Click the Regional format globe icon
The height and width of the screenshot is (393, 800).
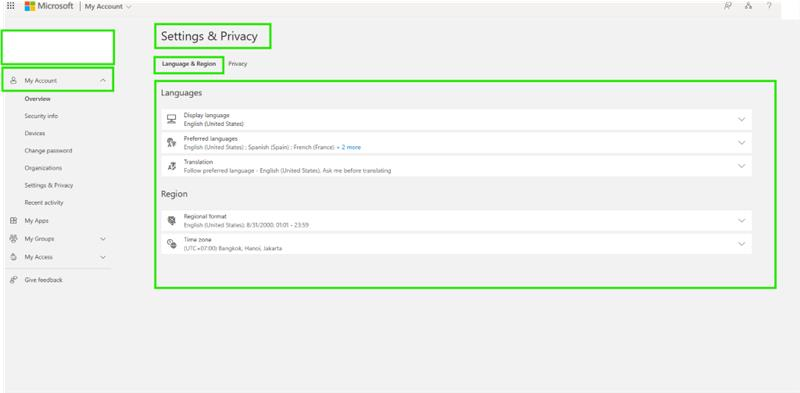tap(171, 220)
